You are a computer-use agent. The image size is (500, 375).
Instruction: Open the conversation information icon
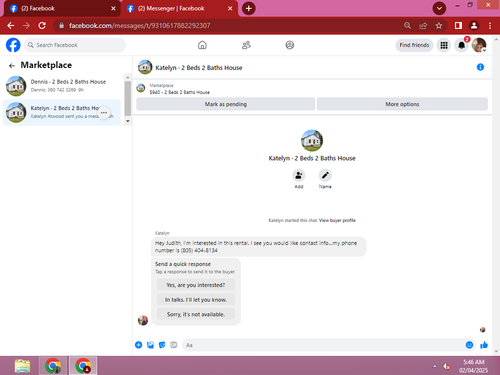(x=480, y=67)
